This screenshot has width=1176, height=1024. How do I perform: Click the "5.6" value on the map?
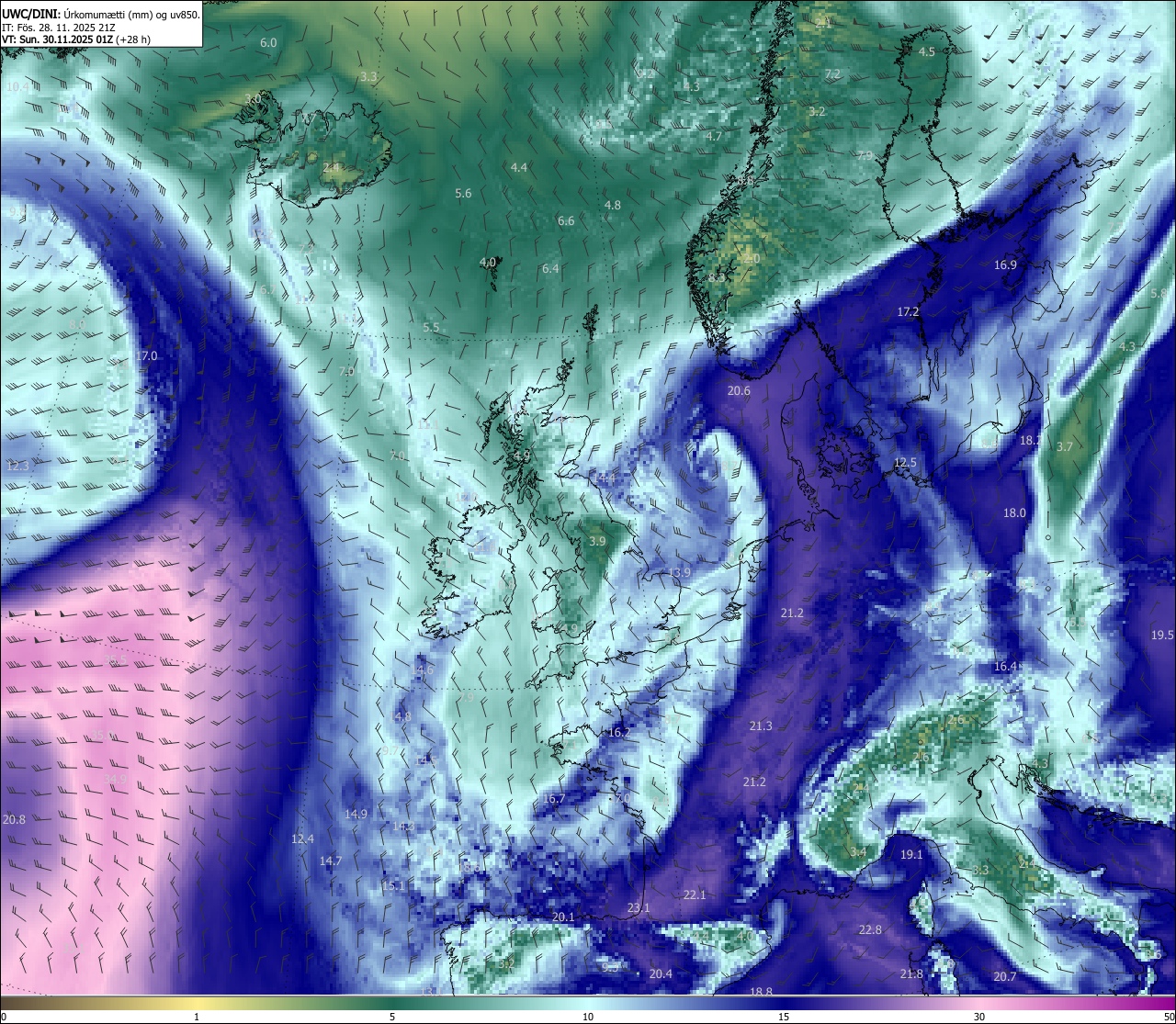[x=463, y=194]
